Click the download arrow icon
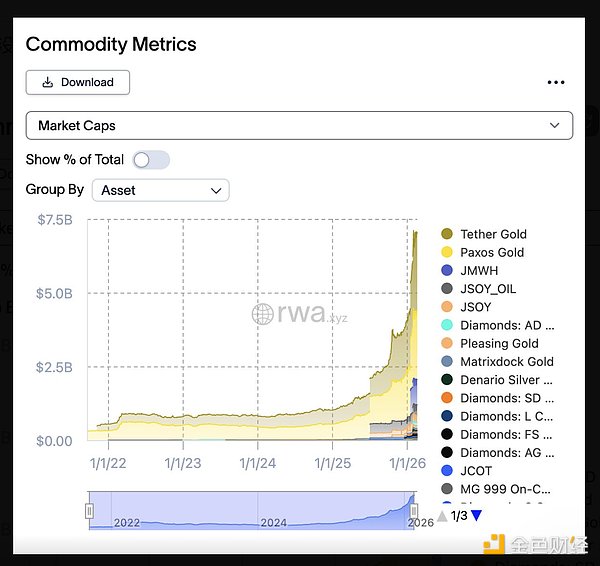Screen dimensions: 600x566 47,82
